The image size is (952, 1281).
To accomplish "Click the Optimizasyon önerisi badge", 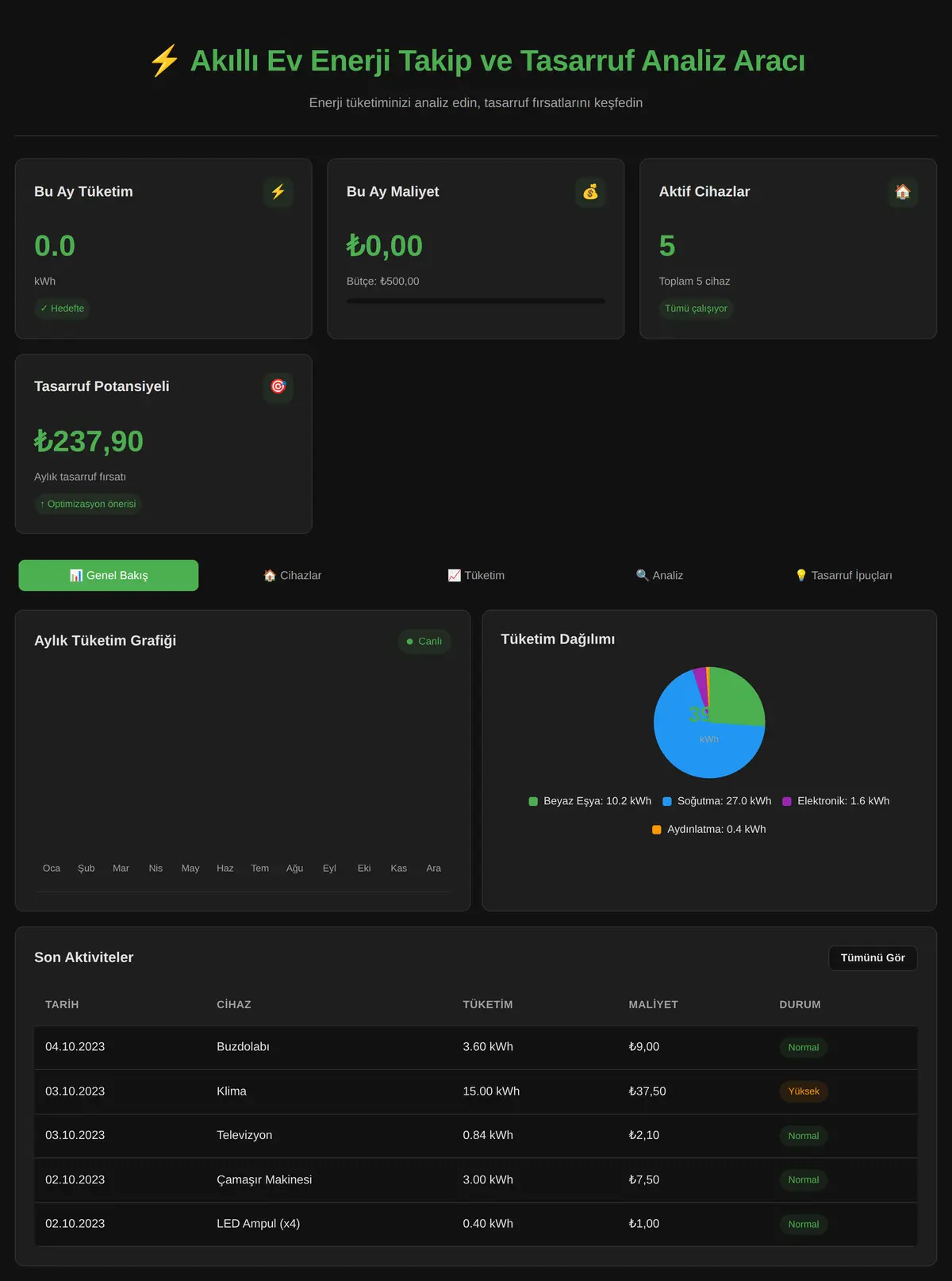I will click(88, 504).
